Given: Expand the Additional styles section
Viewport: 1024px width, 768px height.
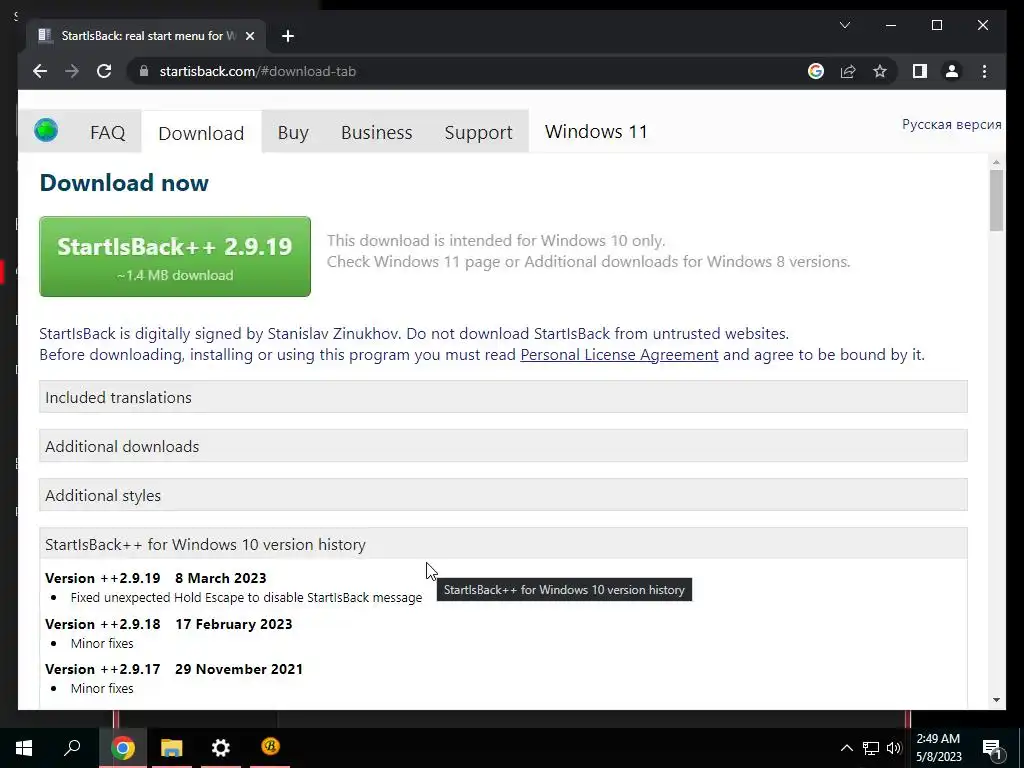Looking at the screenshot, I should pyautogui.click(x=504, y=495).
